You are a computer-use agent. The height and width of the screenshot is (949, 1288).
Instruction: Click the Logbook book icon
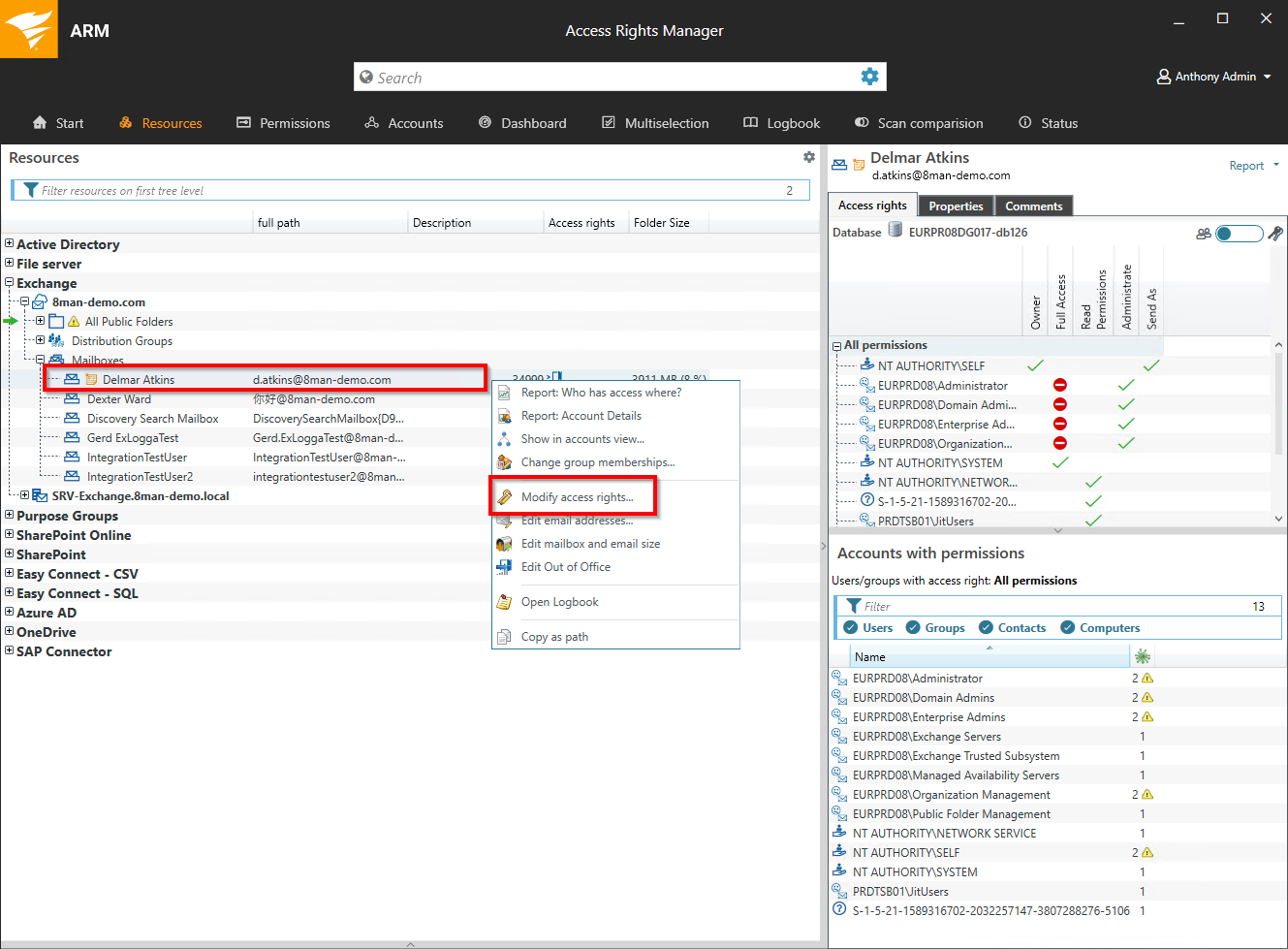pyautogui.click(x=750, y=123)
